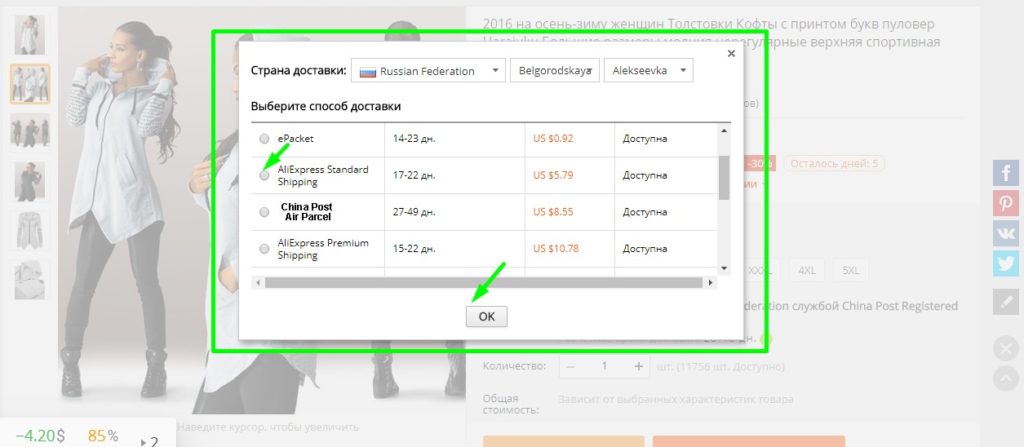Screen dimensions: 1024x447
Task: Click the −4.20$ price change badge
Action: [x=40, y=436]
